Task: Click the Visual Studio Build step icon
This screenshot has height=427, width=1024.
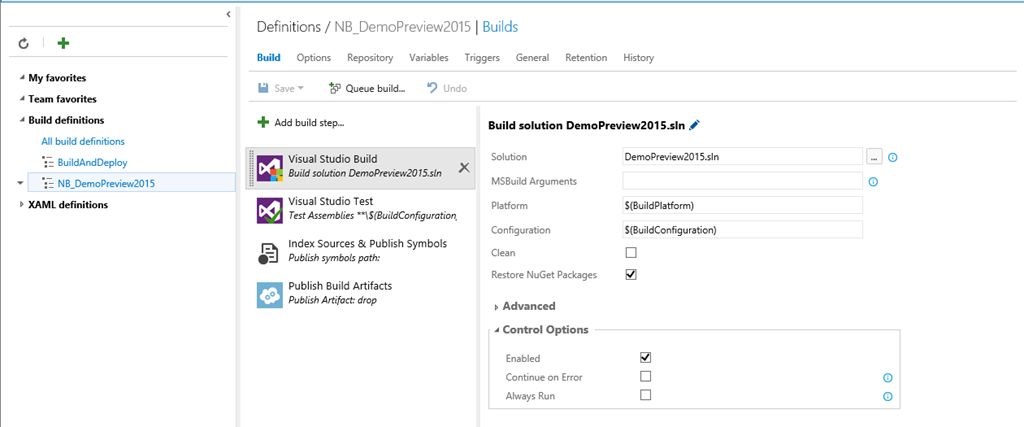Action: (x=270, y=168)
